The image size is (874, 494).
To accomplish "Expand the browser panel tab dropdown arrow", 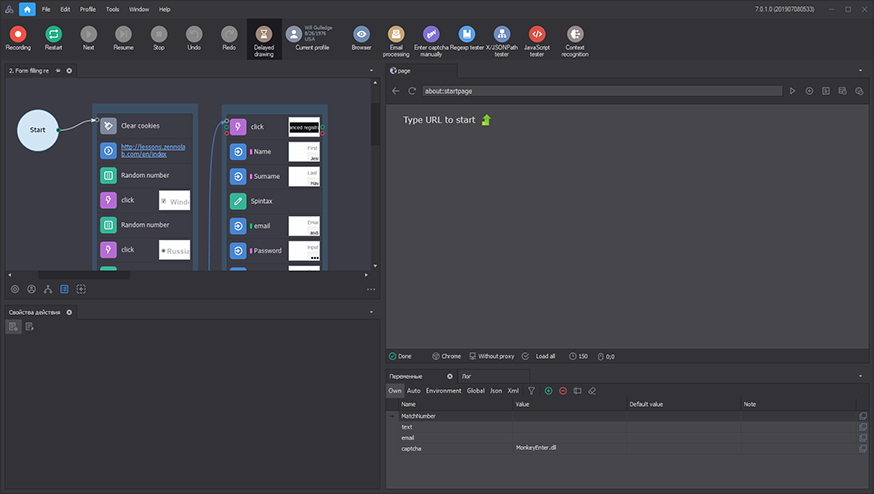I will coord(860,71).
